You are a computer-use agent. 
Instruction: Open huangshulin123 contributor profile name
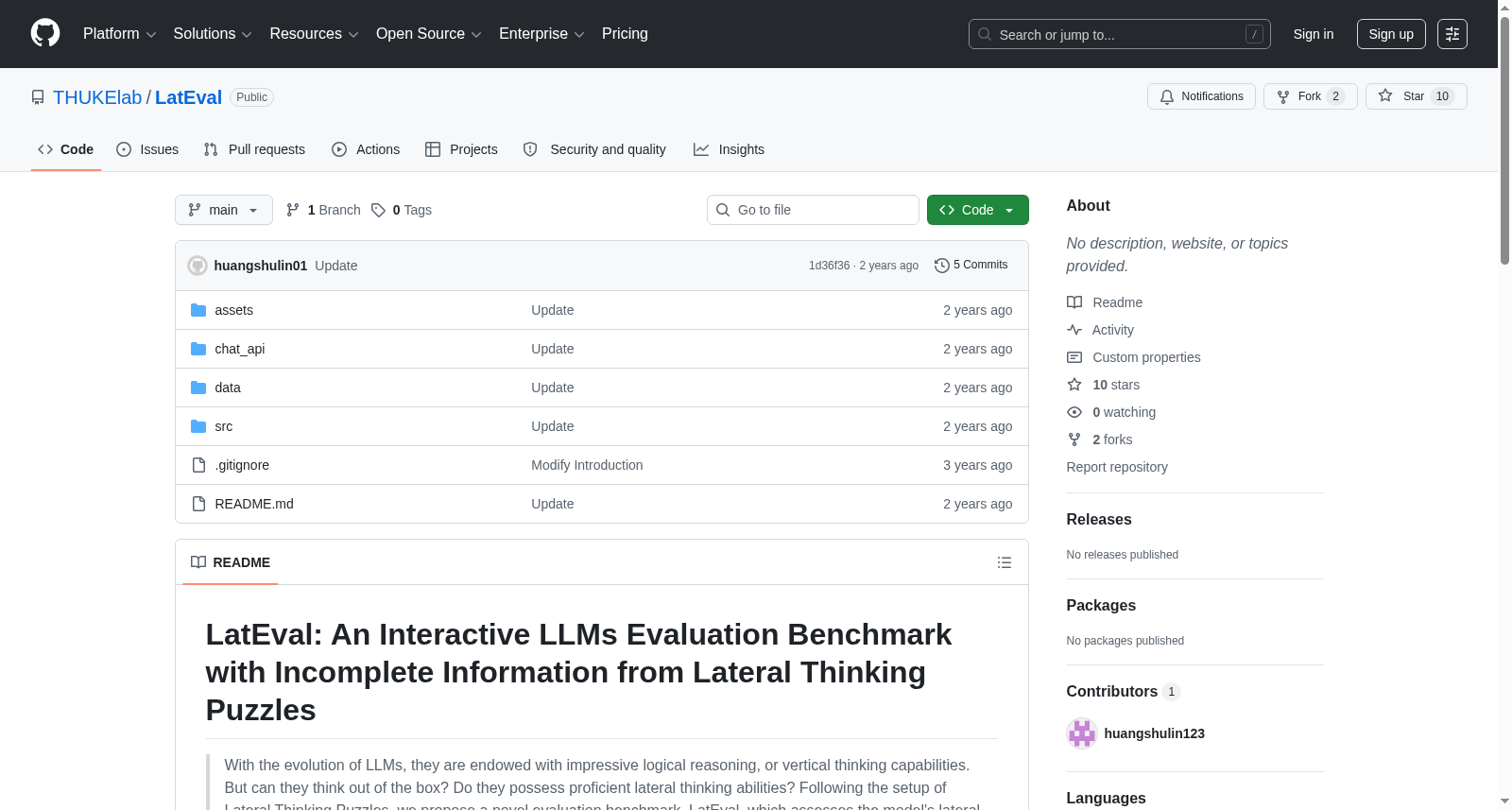[x=1154, y=733]
